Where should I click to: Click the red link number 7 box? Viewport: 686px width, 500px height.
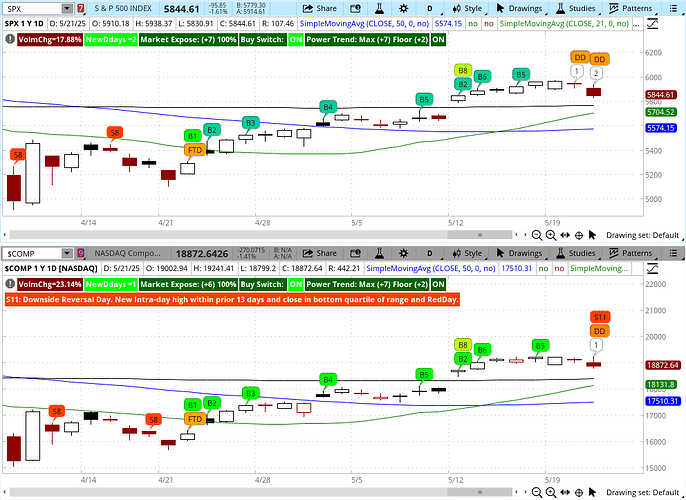[80, 8]
